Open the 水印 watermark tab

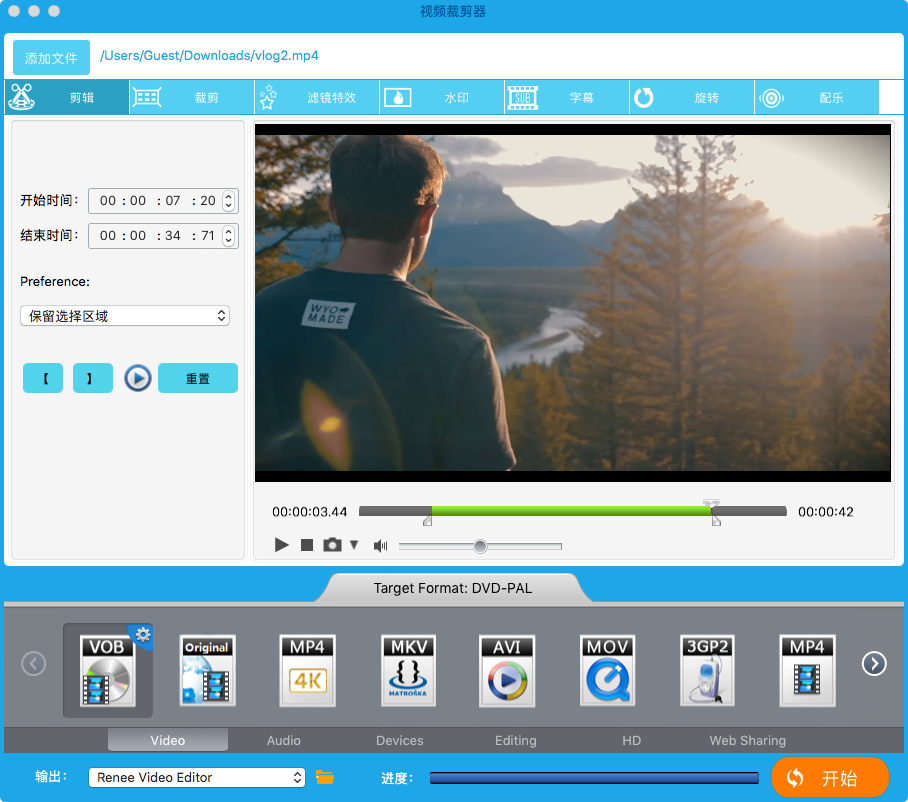click(442, 97)
